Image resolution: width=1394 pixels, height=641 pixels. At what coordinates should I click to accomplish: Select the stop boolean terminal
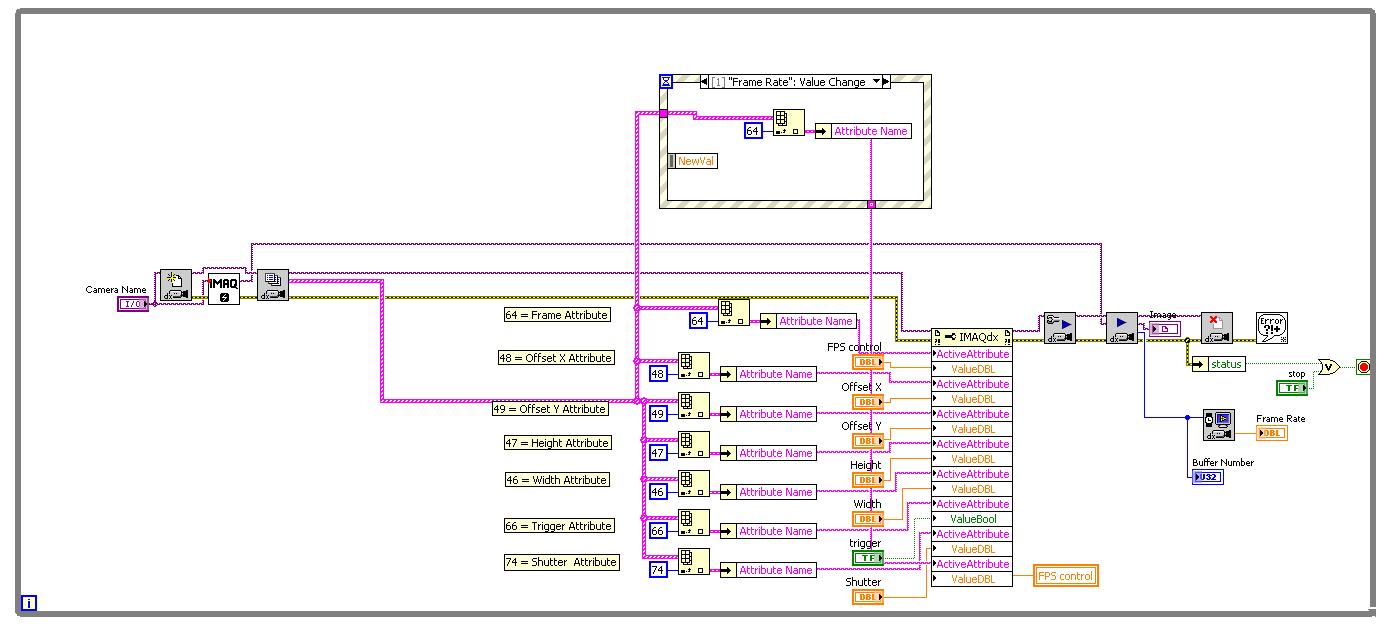1292,387
